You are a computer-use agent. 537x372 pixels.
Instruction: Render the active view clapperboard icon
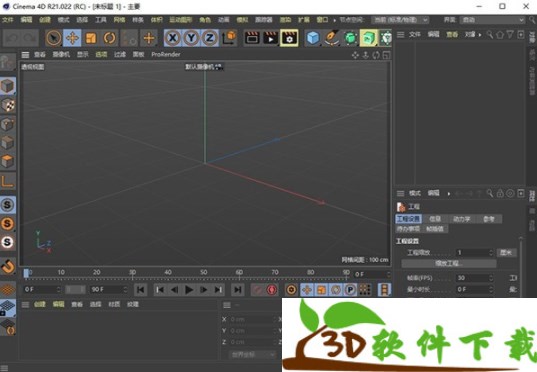point(252,38)
